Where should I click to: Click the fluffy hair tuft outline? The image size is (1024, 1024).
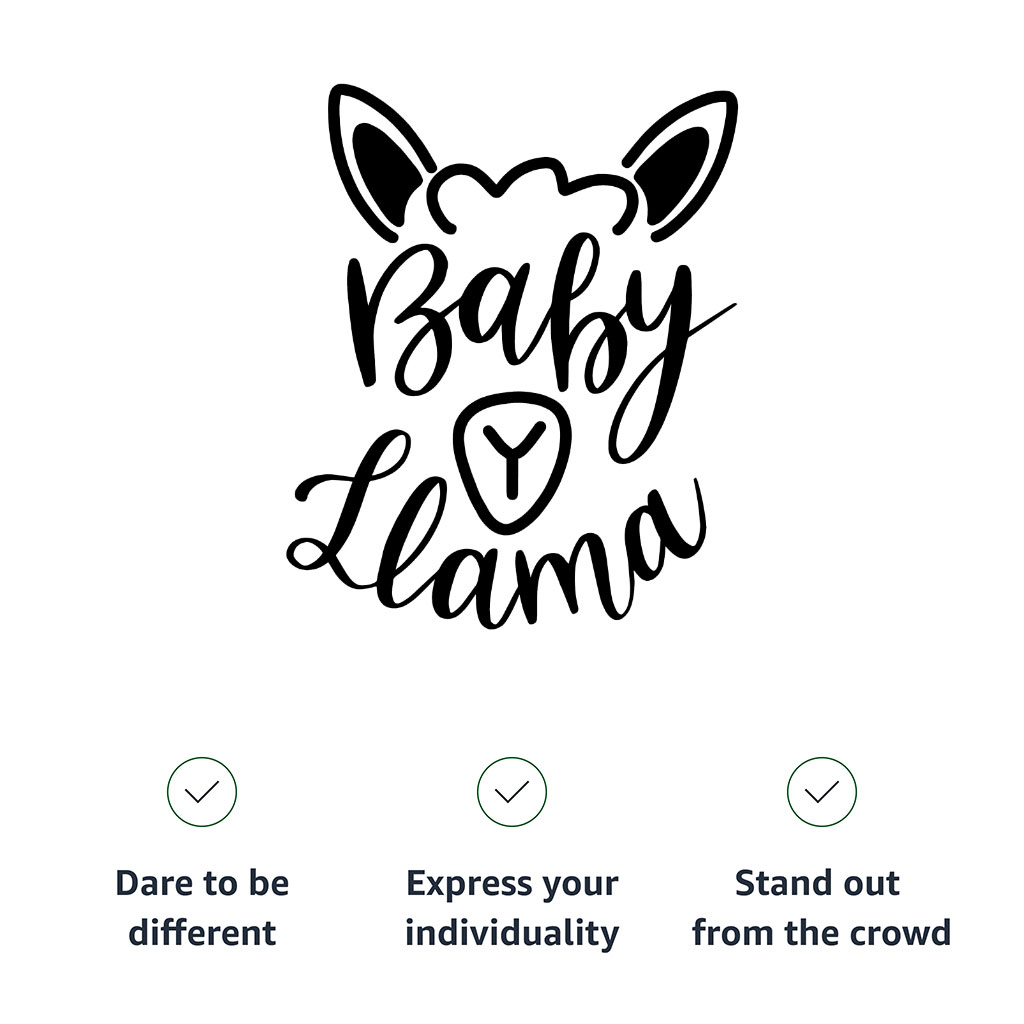pyautogui.click(x=530, y=190)
